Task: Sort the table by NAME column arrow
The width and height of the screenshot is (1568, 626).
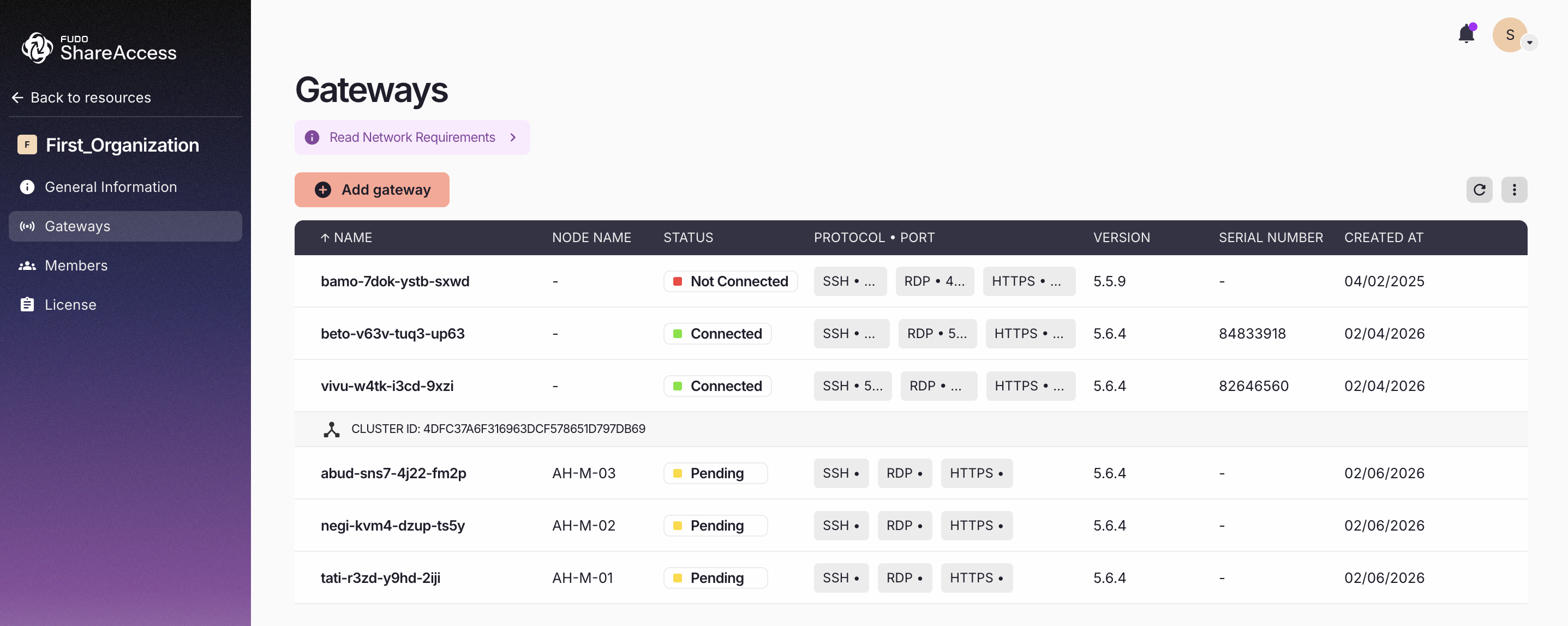Action: 325,238
